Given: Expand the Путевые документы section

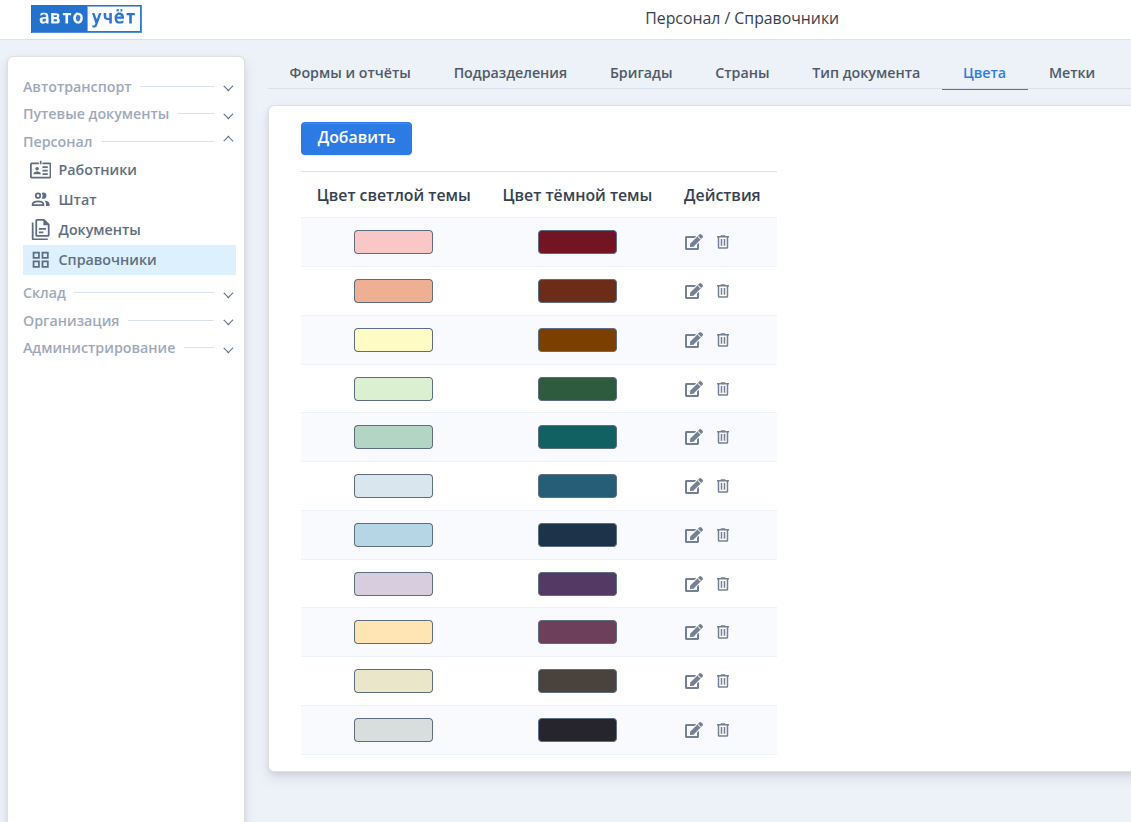Looking at the screenshot, I should point(228,115).
